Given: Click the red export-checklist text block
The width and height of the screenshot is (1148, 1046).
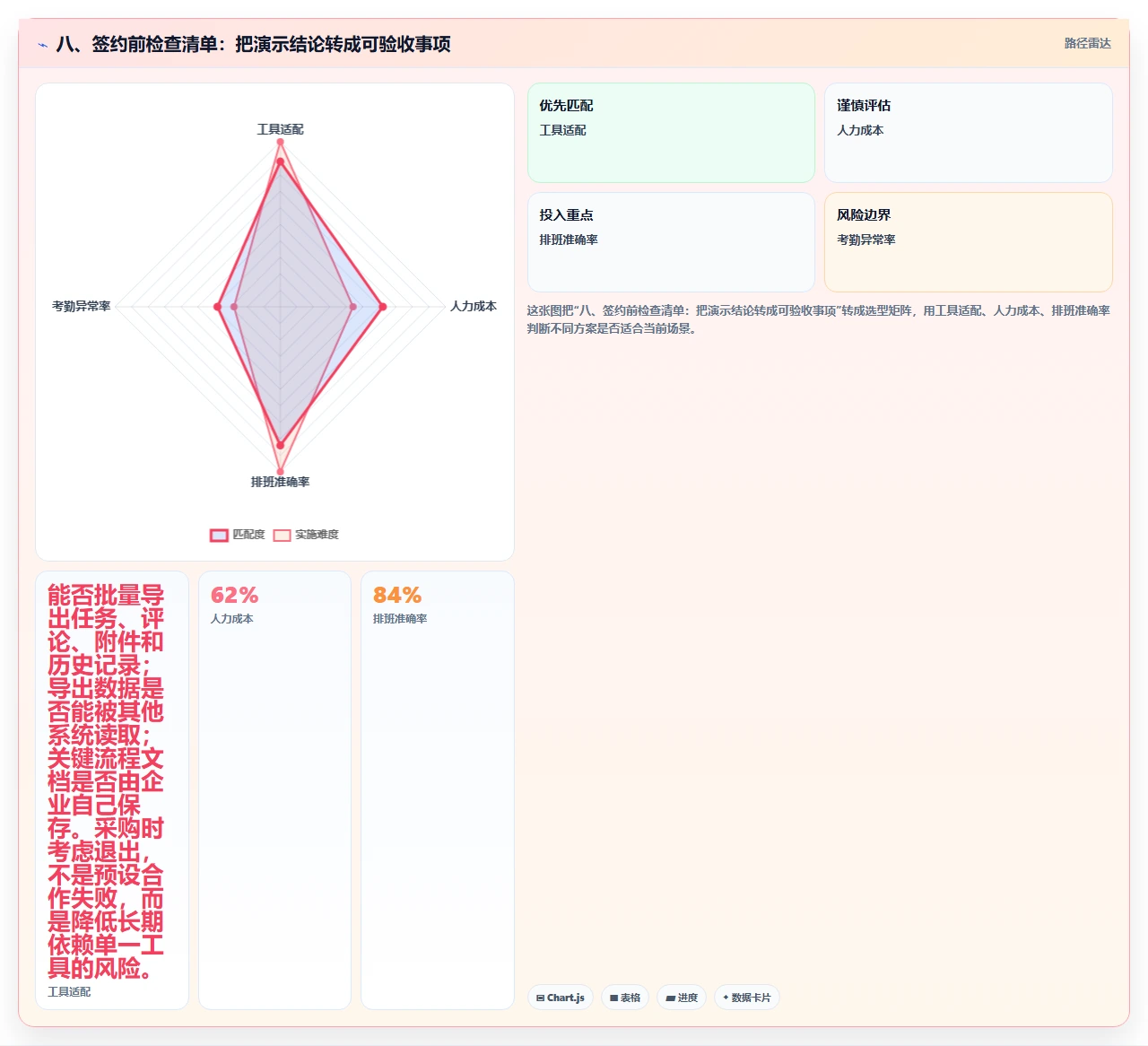Looking at the screenshot, I should [106, 781].
